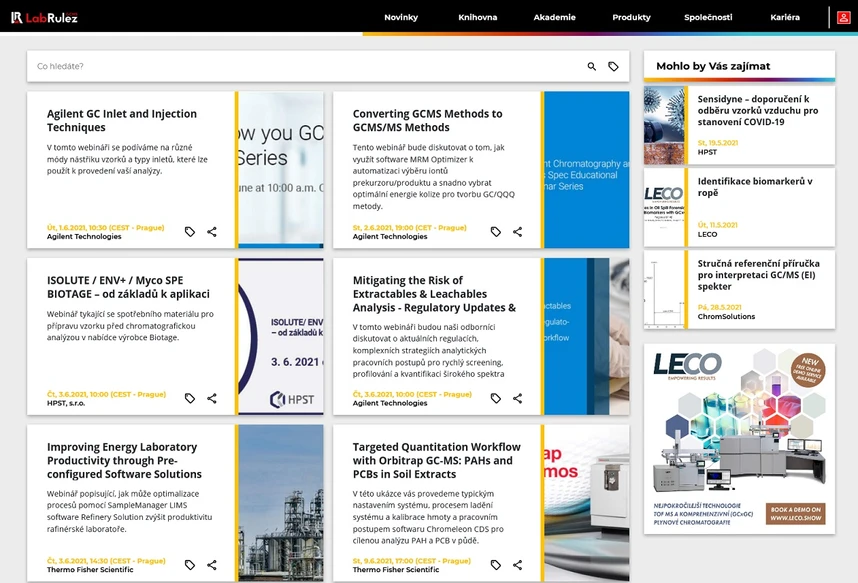Viewport: 858px width, 583px height.
Task: Open the Akademie menu
Action: 554,17
